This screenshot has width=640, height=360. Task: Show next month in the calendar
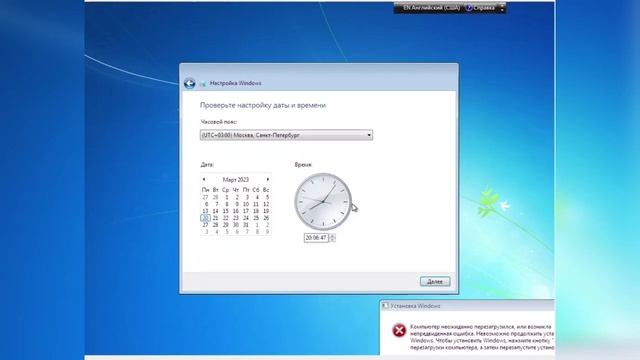pyautogui.click(x=268, y=180)
